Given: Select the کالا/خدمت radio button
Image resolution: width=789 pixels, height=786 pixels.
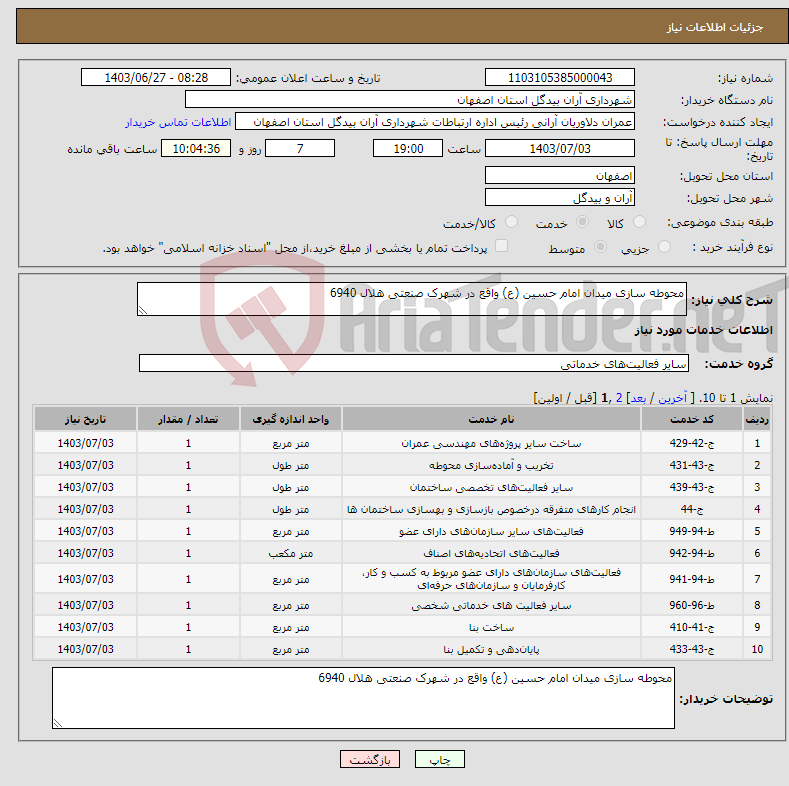Looking at the screenshot, I should point(511,222).
